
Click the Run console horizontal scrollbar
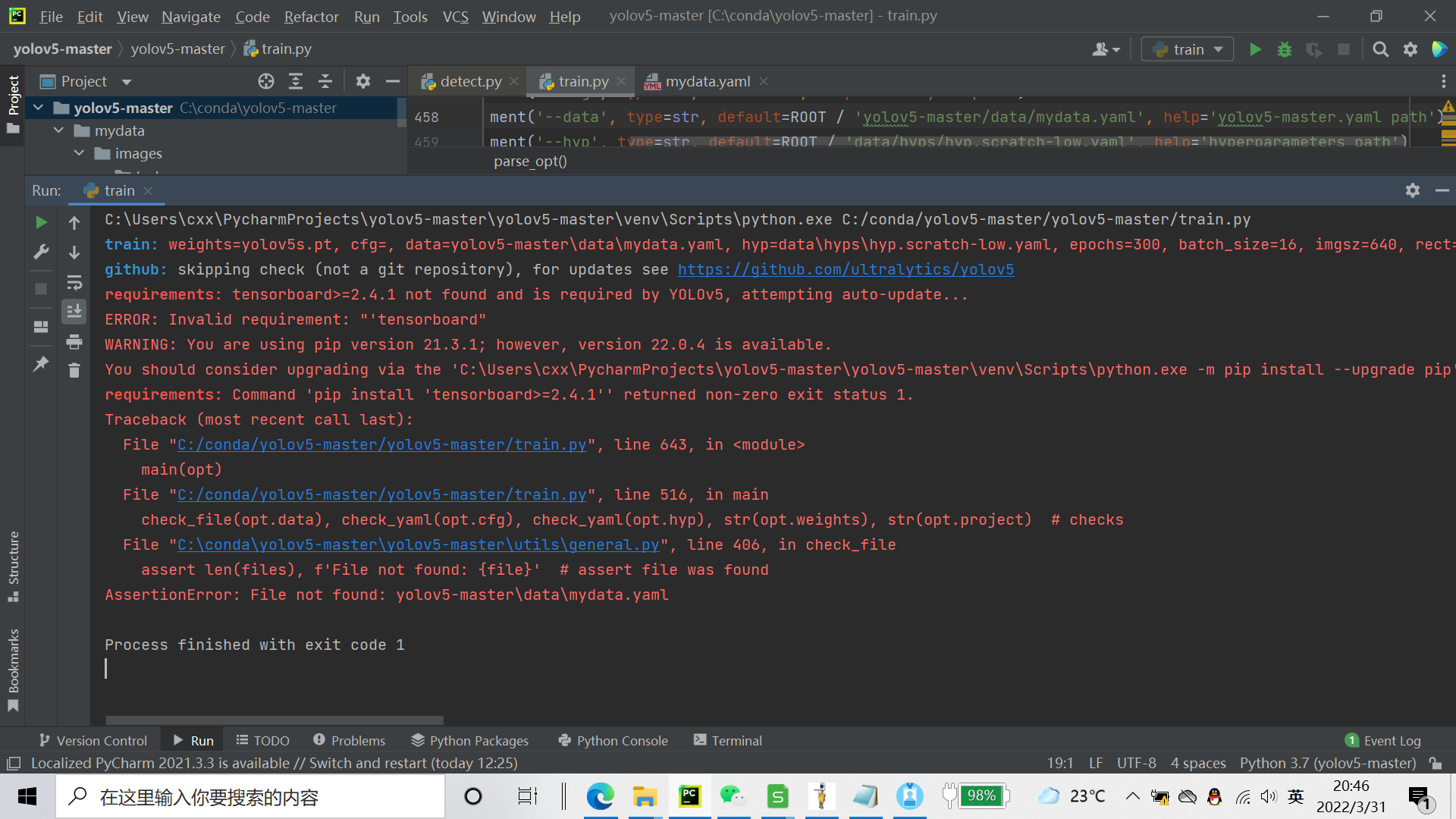(x=275, y=720)
